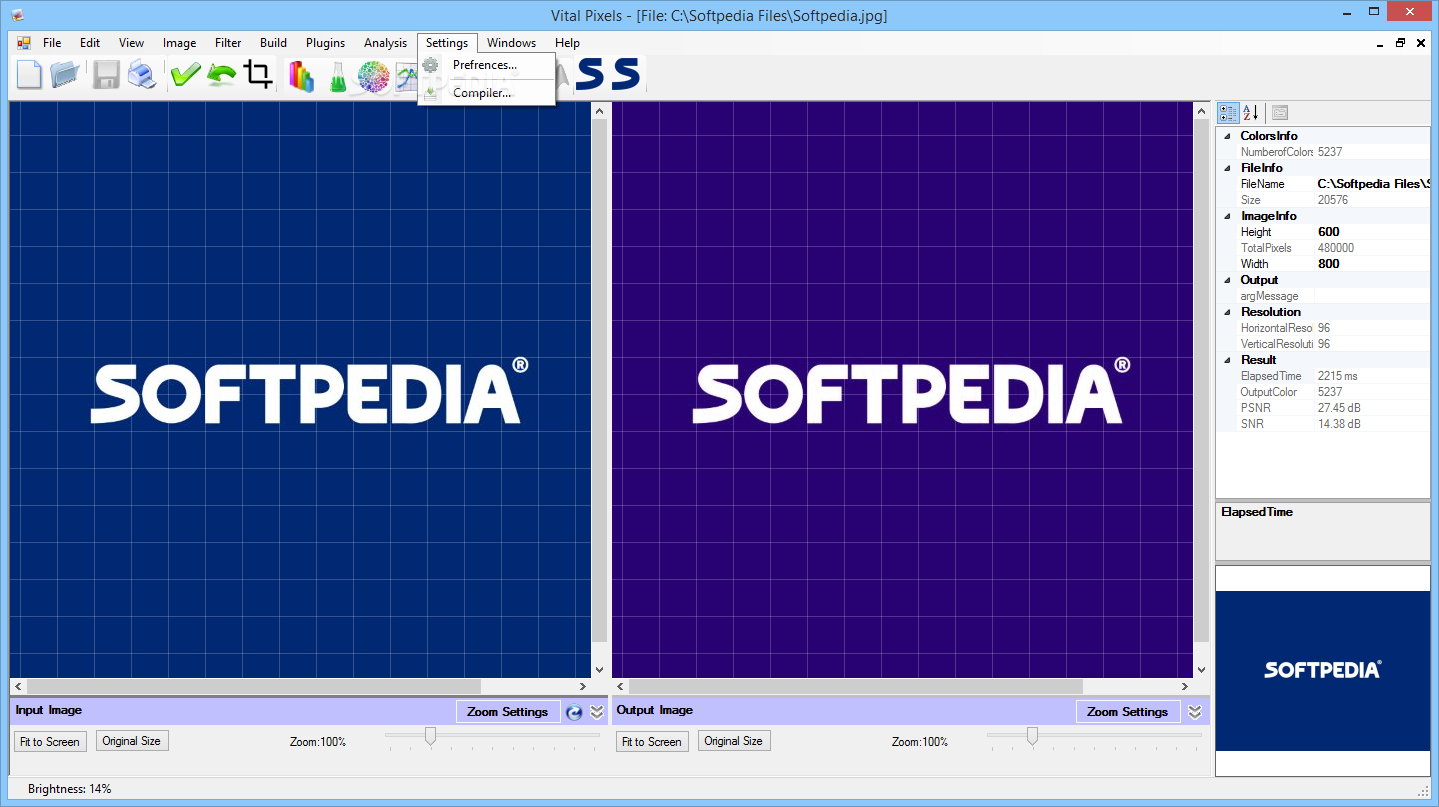Open the Build menu
The width and height of the screenshot is (1439, 807).
[x=273, y=43]
